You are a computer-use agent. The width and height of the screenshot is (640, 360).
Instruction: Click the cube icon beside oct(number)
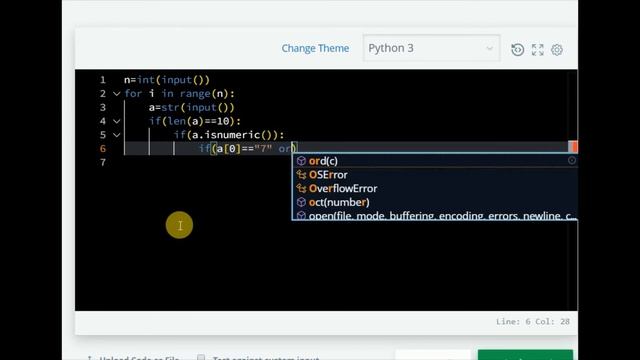pos(301,202)
